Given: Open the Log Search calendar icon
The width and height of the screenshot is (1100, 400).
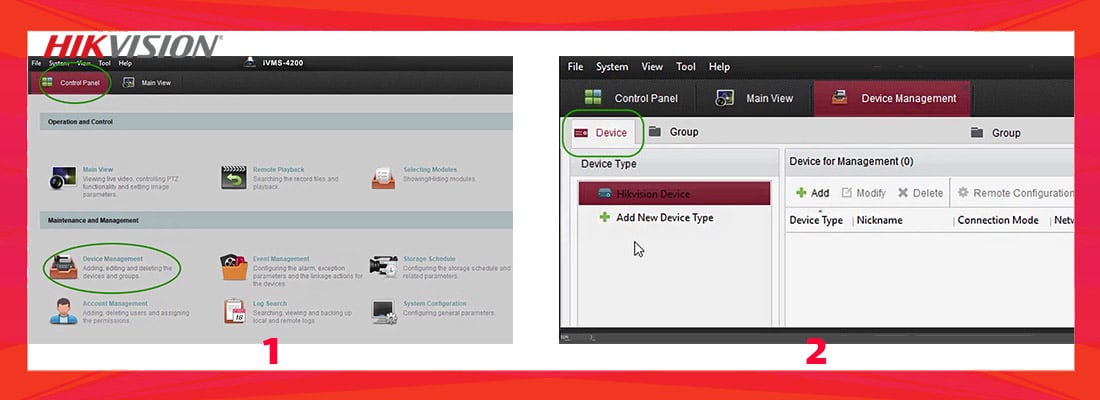Looking at the screenshot, I should pyautogui.click(x=234, y=312).
